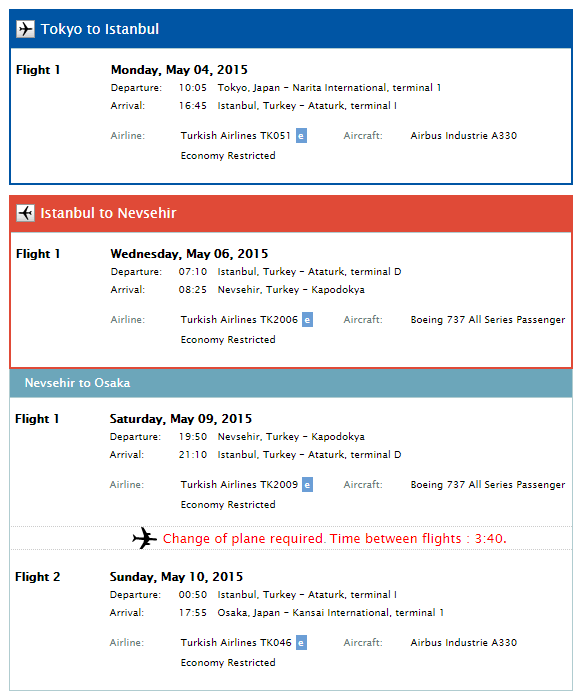Click the Turkish Airlines TK046 flight text
The width and height of the screenshot is (580, 696).
(x=236, y=643)
